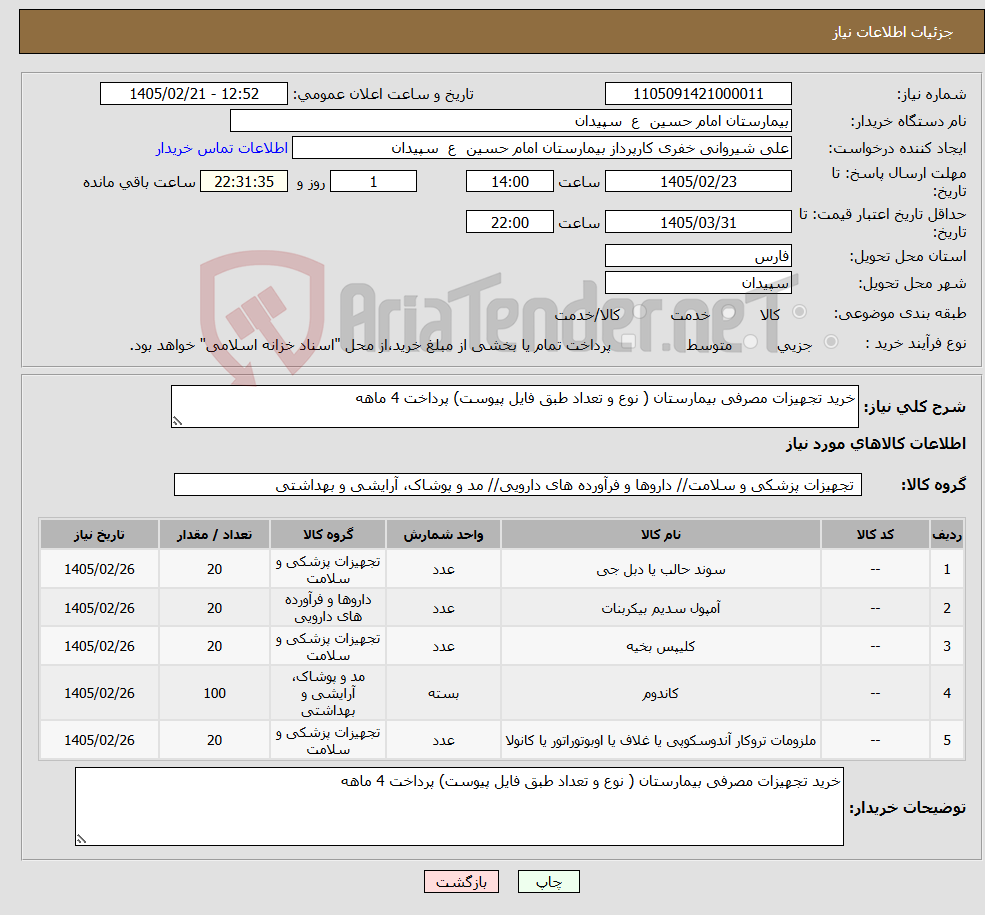
Task: Click the resize grip of شرح کلی نیاز textarea
Action: (177, 421)
